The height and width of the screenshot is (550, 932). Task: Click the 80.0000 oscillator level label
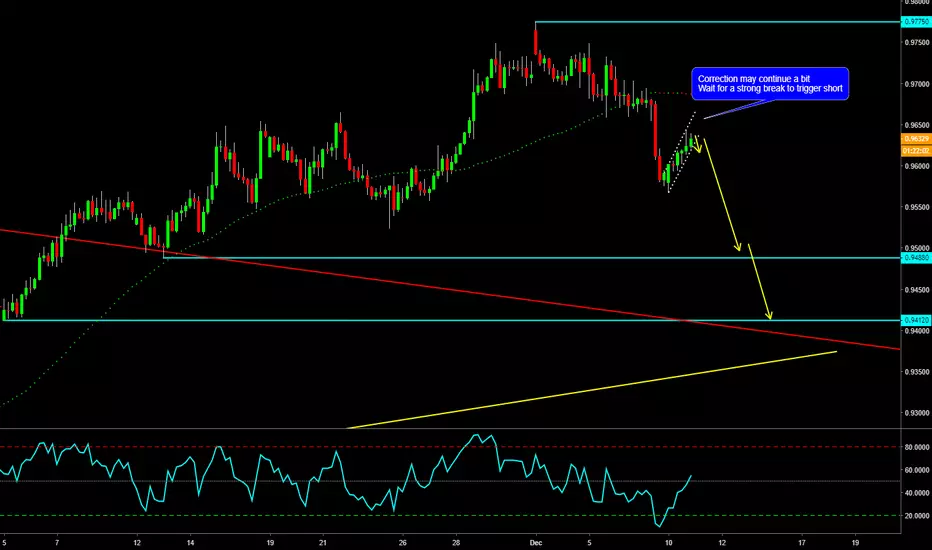917,447
